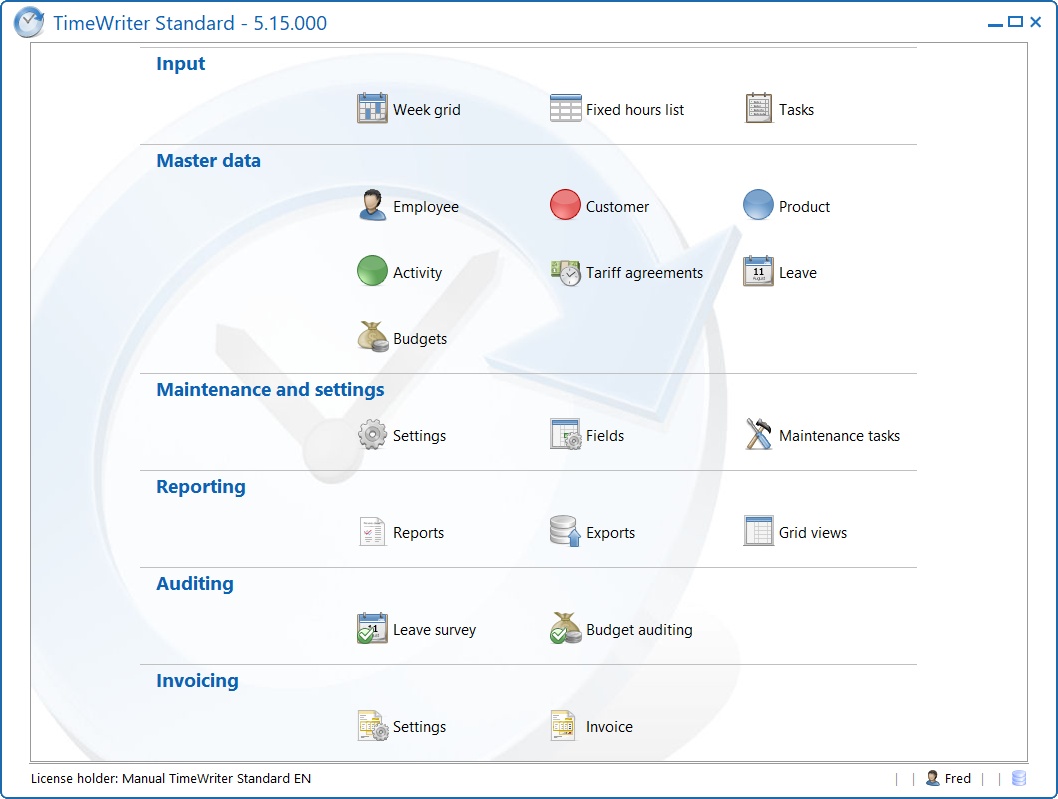Viewport: 1058px width, 799px height.
Task: Open the Week grid calendar icon
Action: pyautogui.click(x=372, y=108)
